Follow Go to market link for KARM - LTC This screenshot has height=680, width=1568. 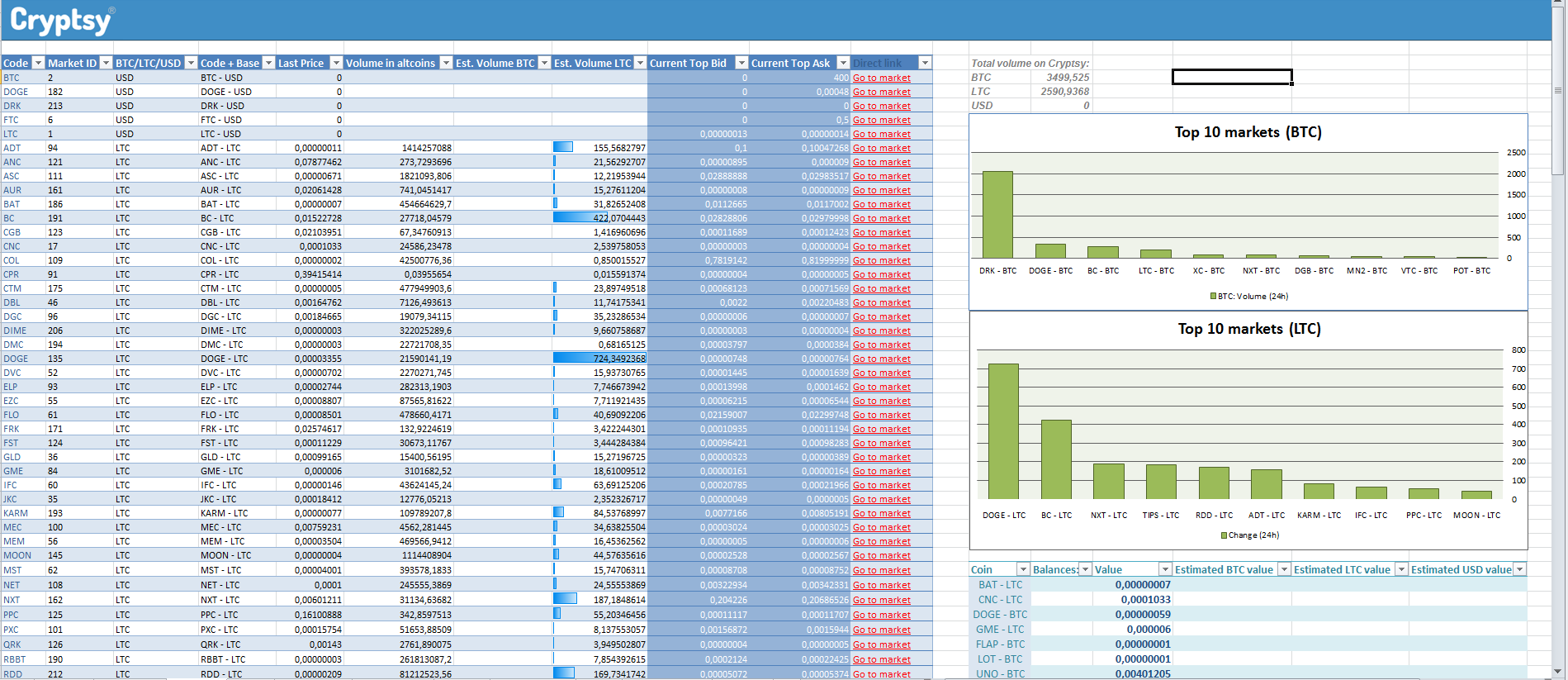[x=882, y=513]
